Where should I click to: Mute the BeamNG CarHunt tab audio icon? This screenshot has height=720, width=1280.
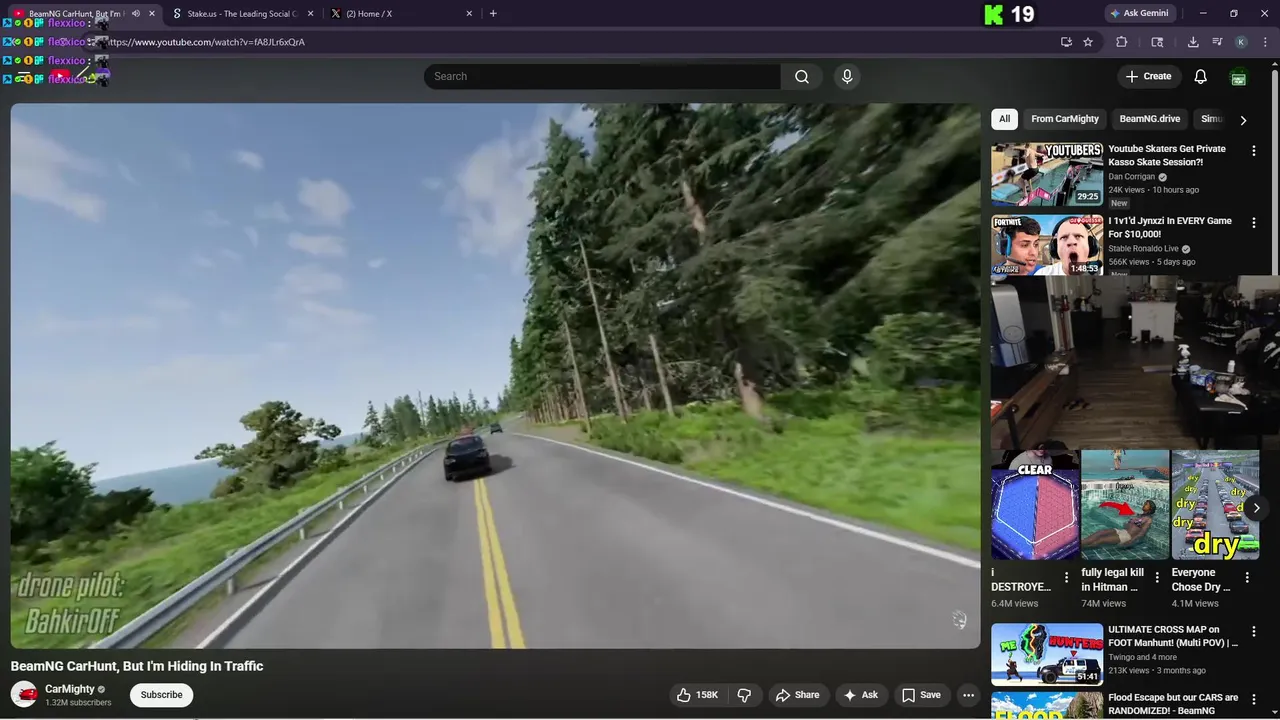pyautogui.click(x=136, y=14)
